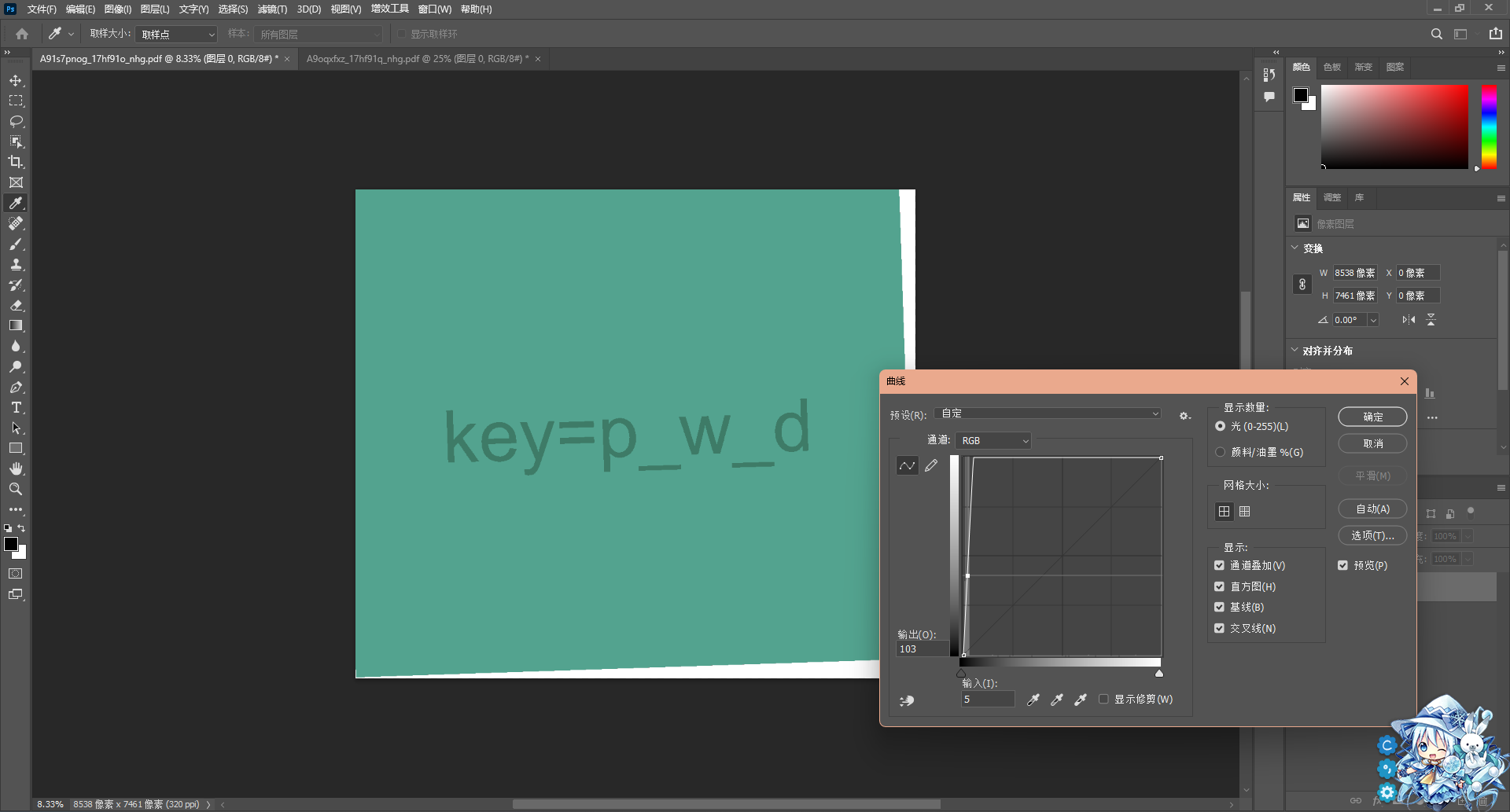The image size is (1510, 812).
Task: Choose the pencil draw-curve icon
Action: click(x=931, y=466)
